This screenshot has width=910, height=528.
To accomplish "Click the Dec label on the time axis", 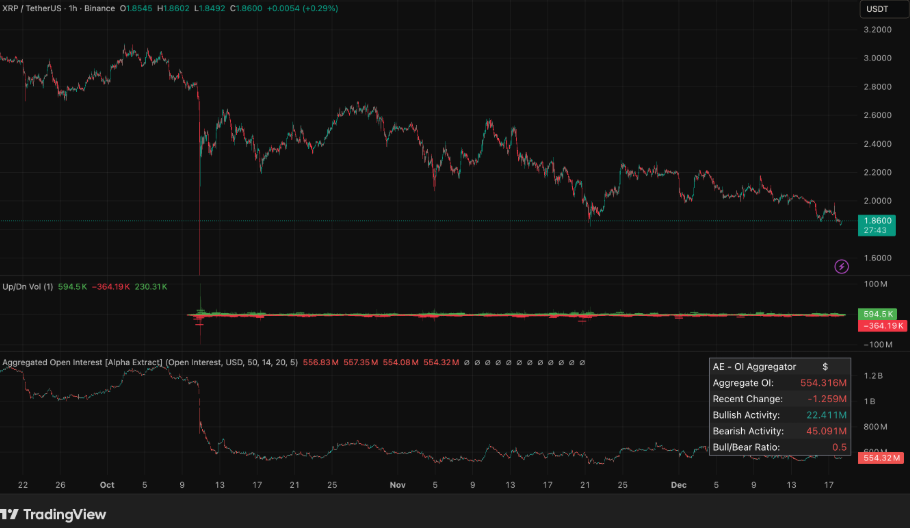I will (x=678, y=485).
